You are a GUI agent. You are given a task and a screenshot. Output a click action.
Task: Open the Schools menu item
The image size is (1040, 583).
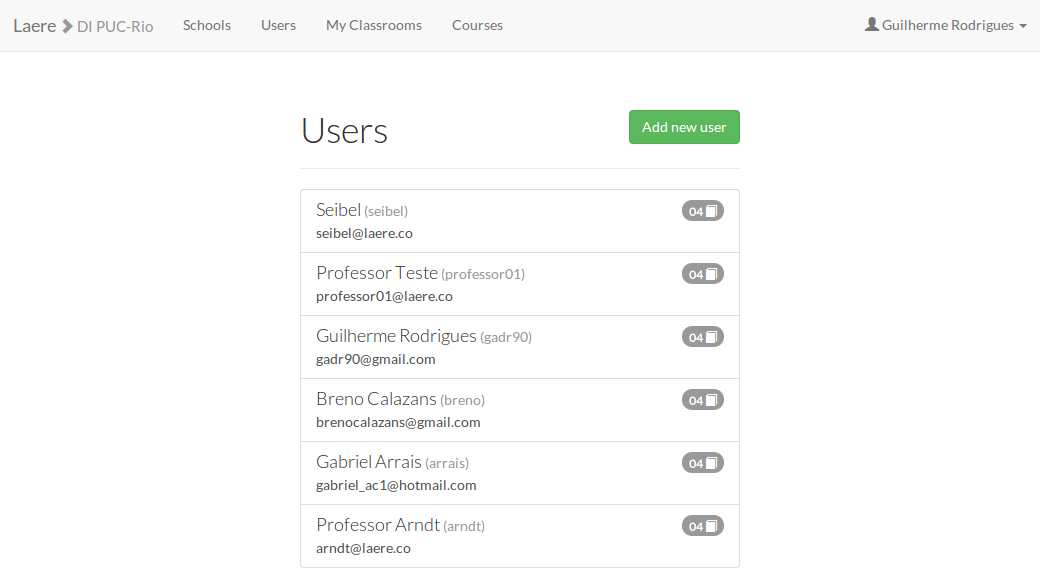tap(207, 25)
